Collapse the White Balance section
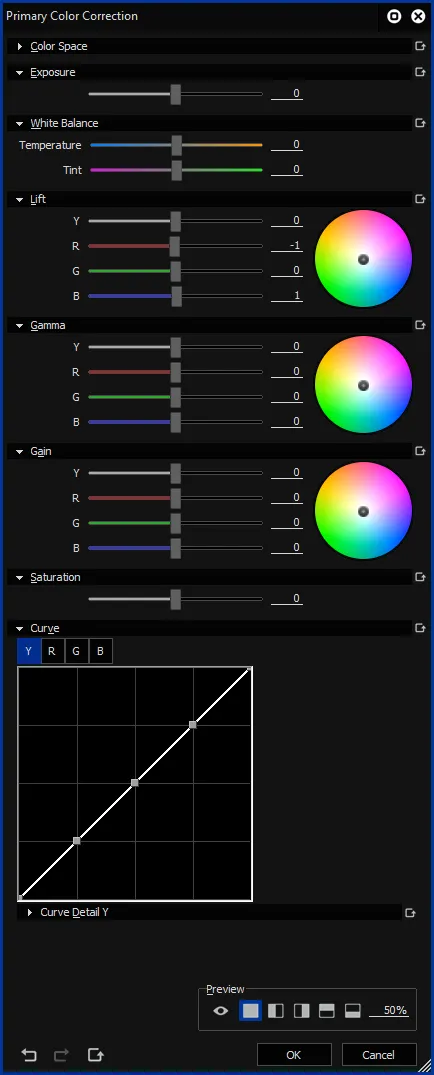 click(x=19, y=123)
